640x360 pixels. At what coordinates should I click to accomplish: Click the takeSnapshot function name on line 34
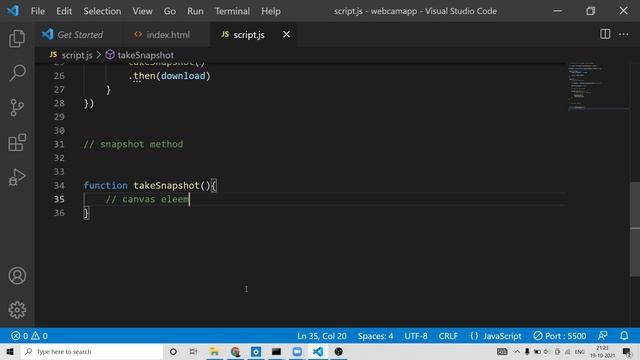click(166, 185)
